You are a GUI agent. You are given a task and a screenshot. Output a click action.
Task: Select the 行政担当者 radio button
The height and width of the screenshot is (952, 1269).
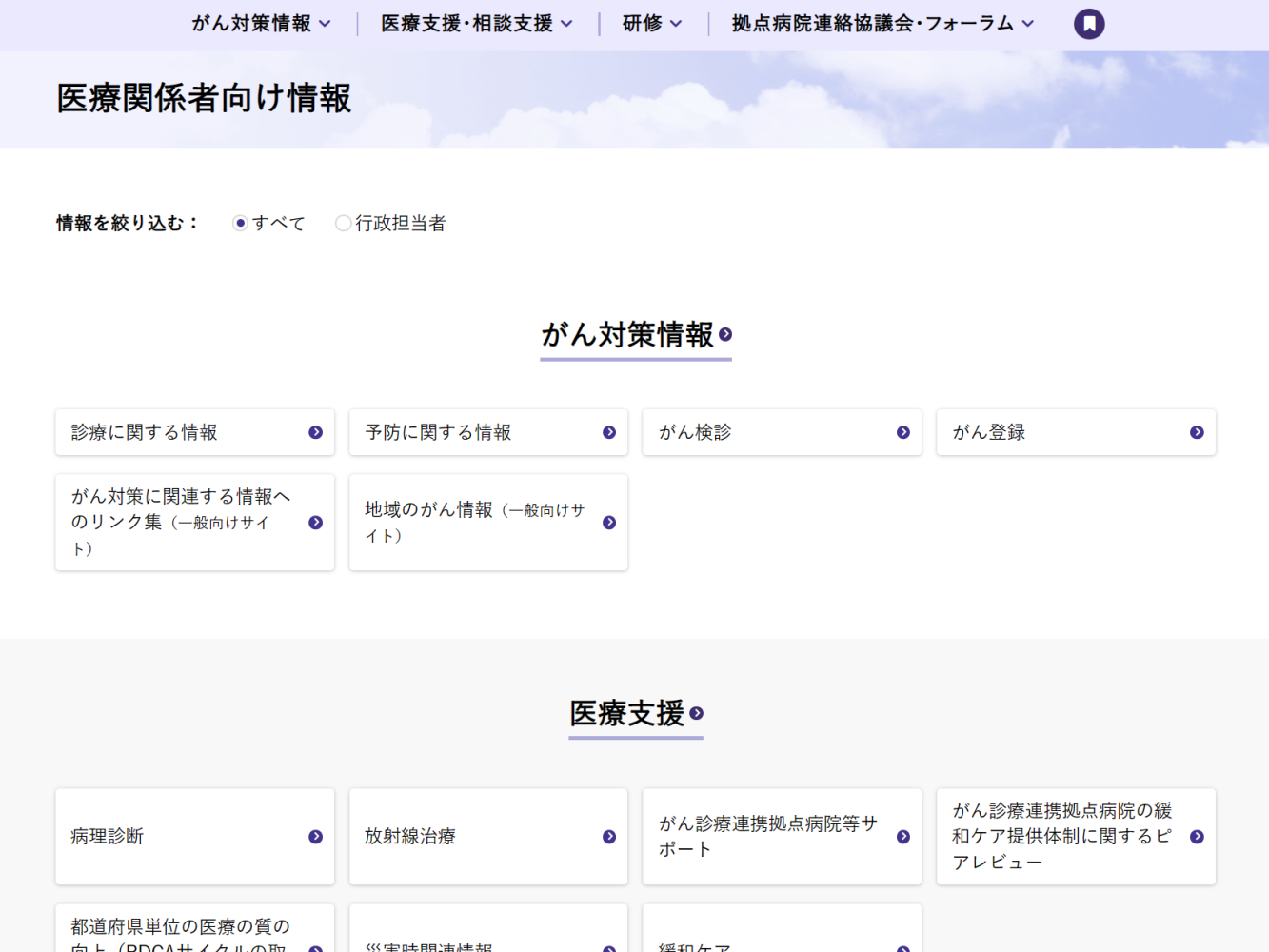tap(343, 223)
